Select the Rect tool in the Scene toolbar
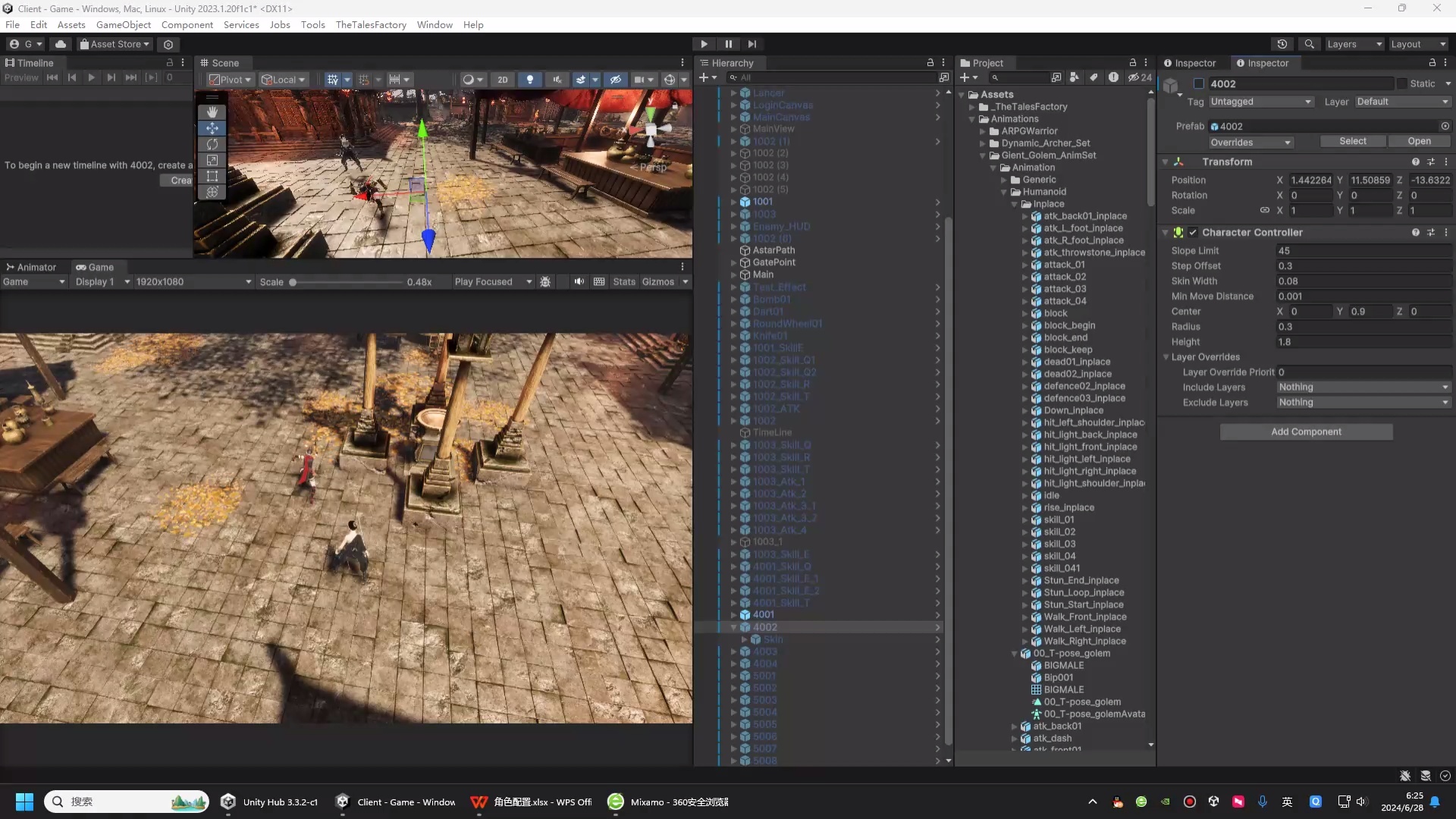The width and height of the screenshot is (1456, 819). [x=213, y=176]
